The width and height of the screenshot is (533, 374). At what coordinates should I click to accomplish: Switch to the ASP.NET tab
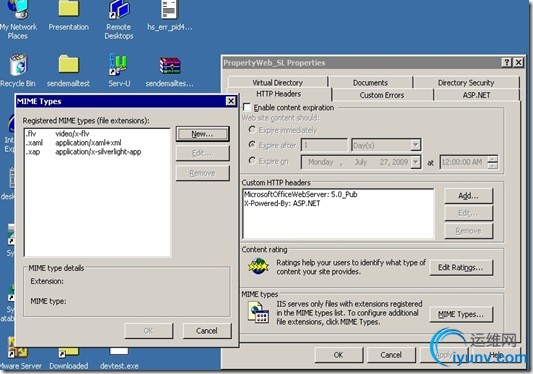click(x=476, y=95)
